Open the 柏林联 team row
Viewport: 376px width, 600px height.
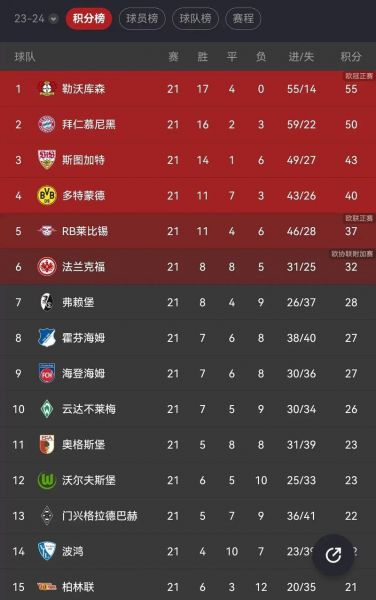click(x=188, y=585)
